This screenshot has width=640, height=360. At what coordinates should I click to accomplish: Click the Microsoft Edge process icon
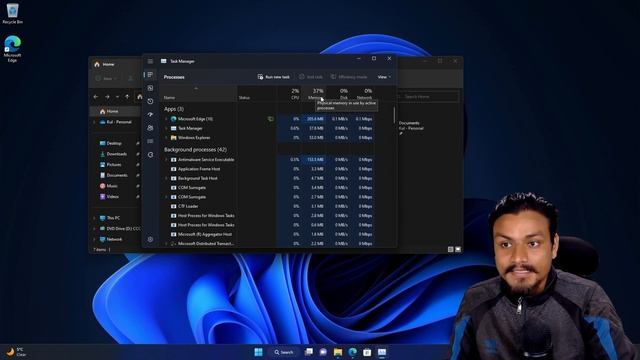coord(173,119)
